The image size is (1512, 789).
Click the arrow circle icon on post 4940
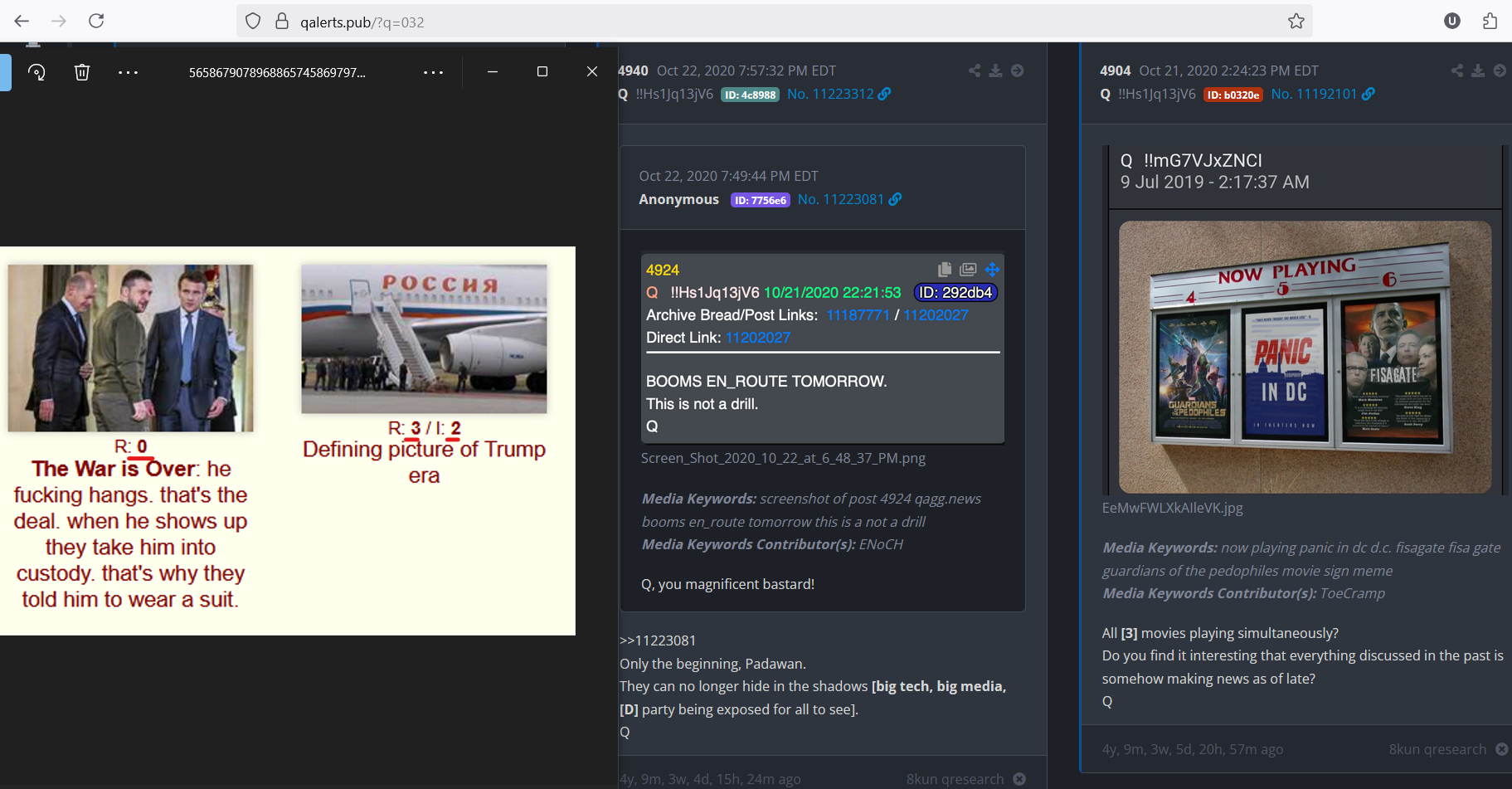point(1017,71)
